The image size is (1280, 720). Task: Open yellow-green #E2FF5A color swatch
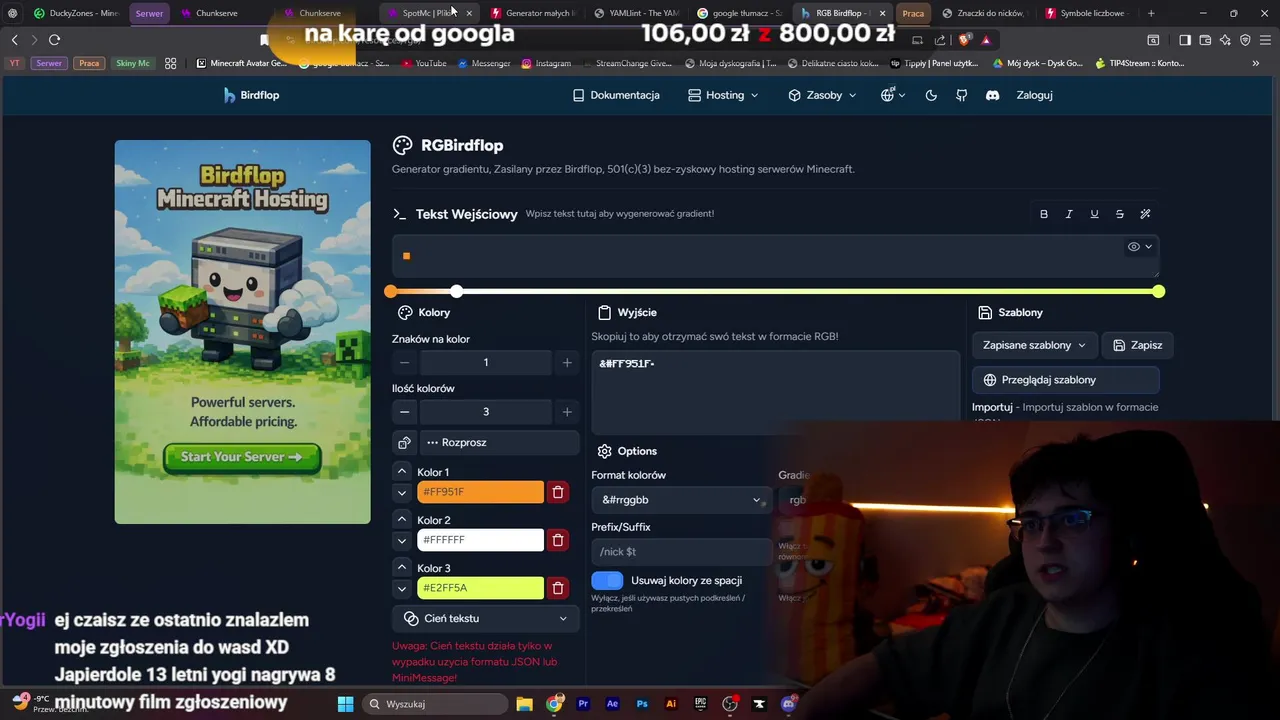[480, 588]
